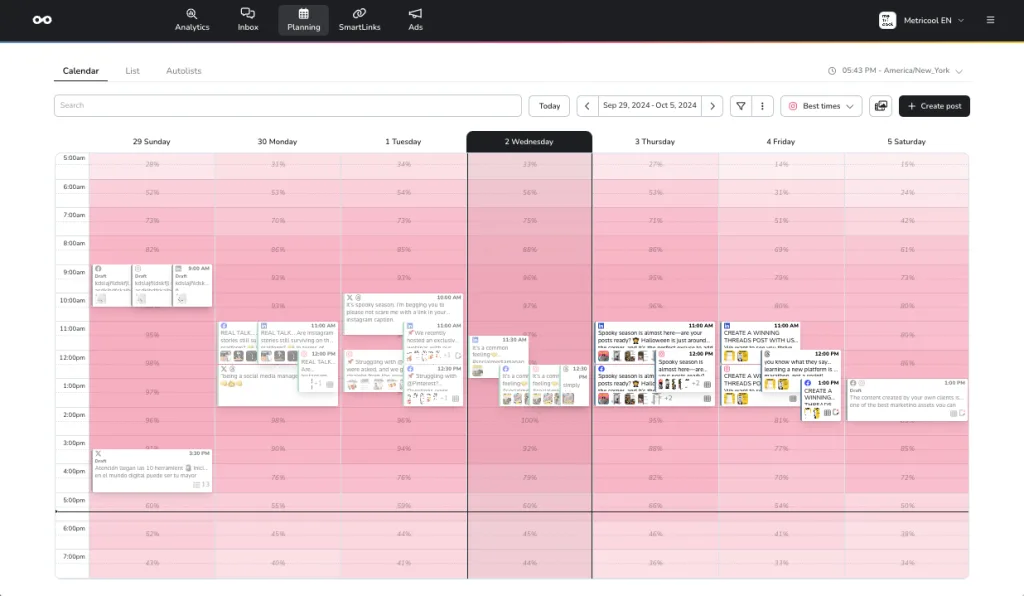Open the filter funnel options
Image resolution: width=1024 pixels, height=596 pixels.
click(x=741, y=106)
